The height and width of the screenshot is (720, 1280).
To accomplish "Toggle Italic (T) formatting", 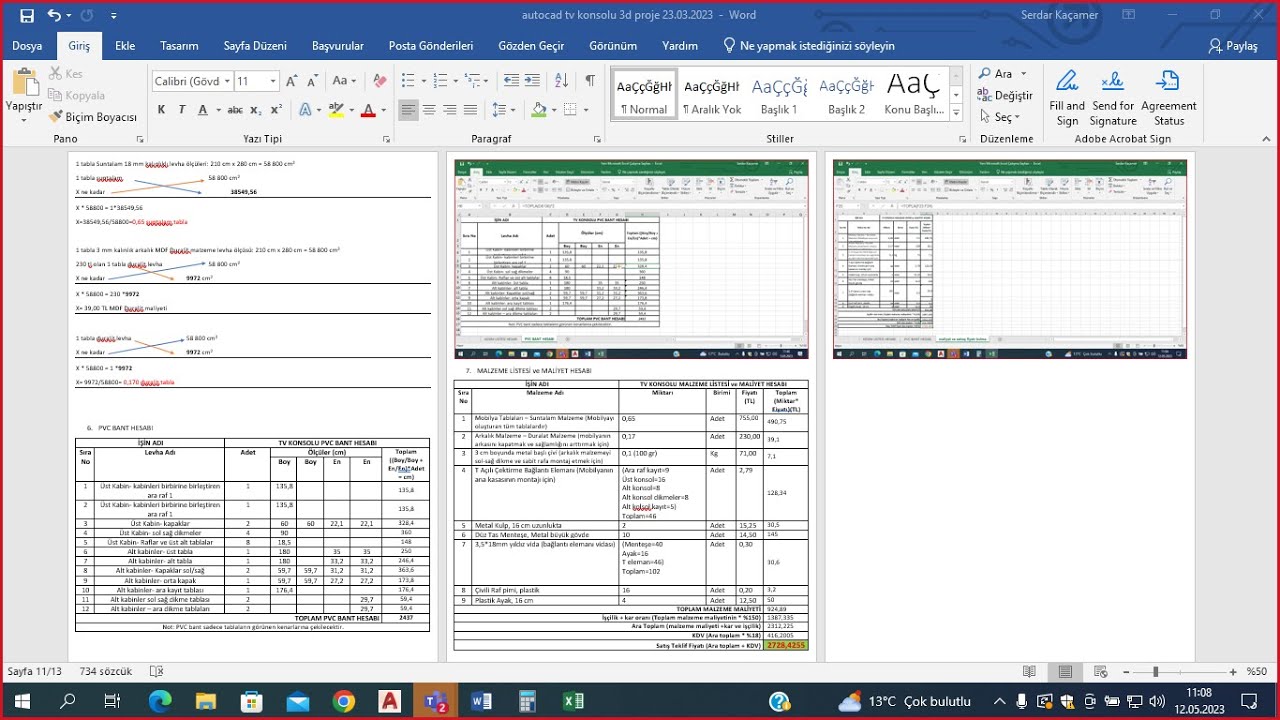I will (182, 110).
